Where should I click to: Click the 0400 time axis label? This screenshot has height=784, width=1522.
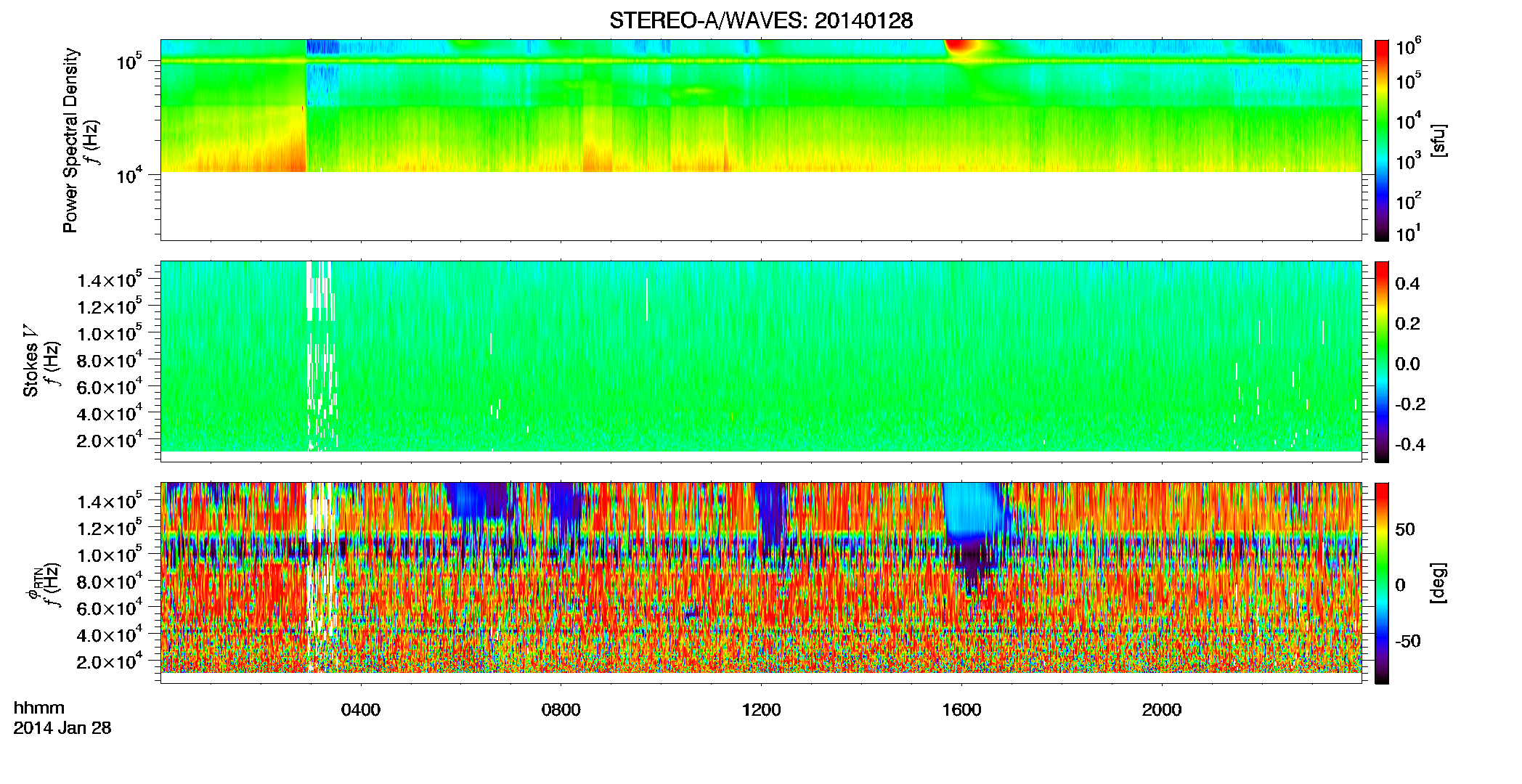click(x=361, y=710)
